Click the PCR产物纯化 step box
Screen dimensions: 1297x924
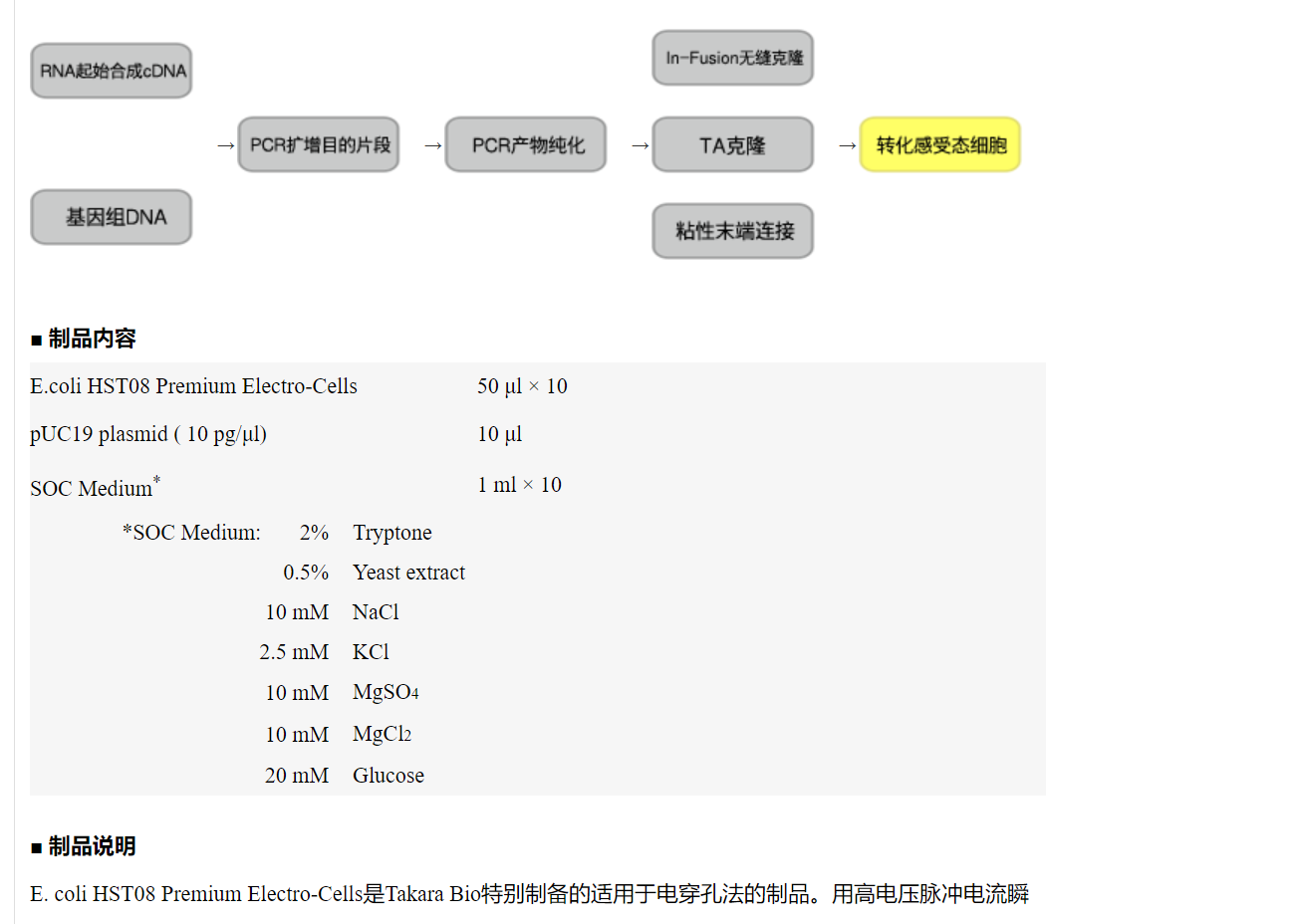[526, 145]
